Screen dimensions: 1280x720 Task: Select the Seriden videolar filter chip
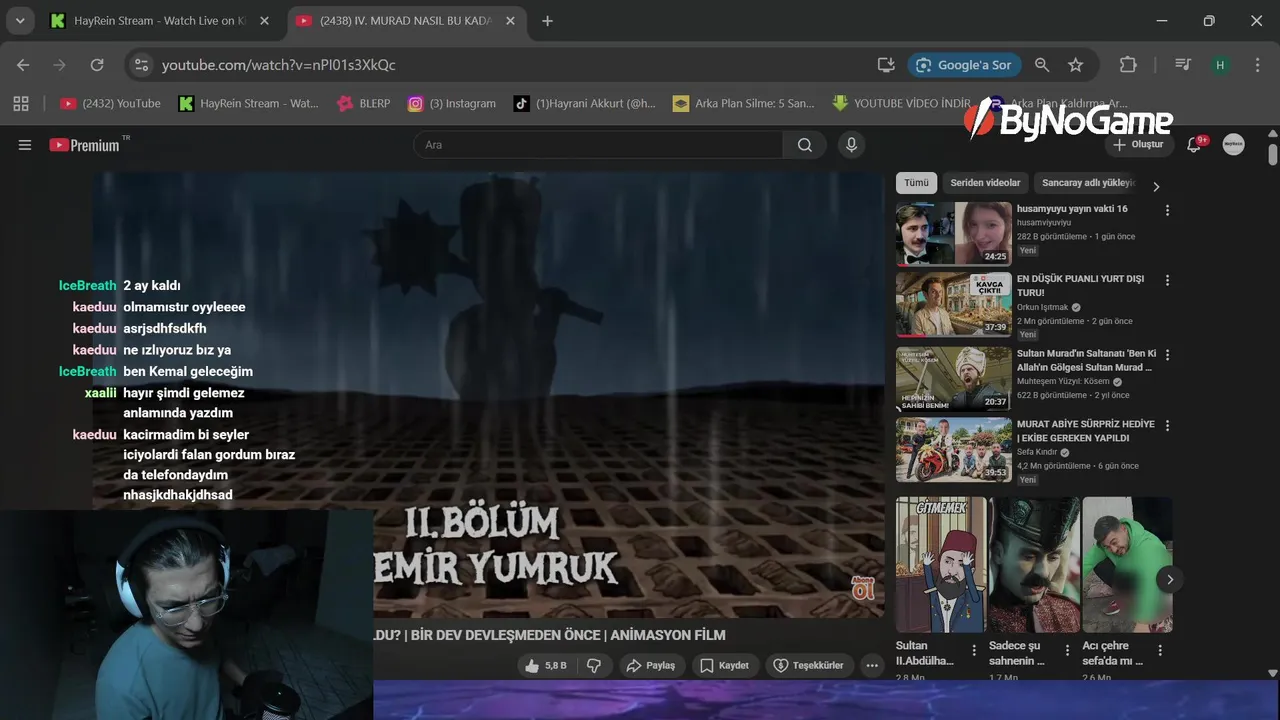point(985,183)
